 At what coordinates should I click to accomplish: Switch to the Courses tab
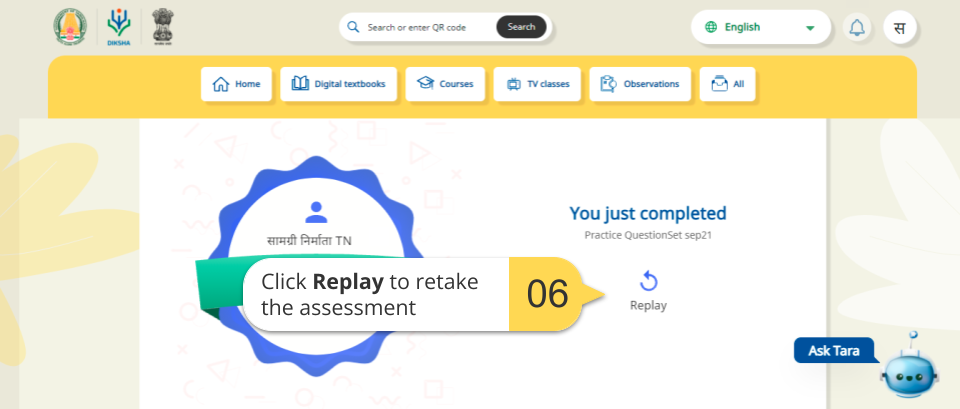445,84
